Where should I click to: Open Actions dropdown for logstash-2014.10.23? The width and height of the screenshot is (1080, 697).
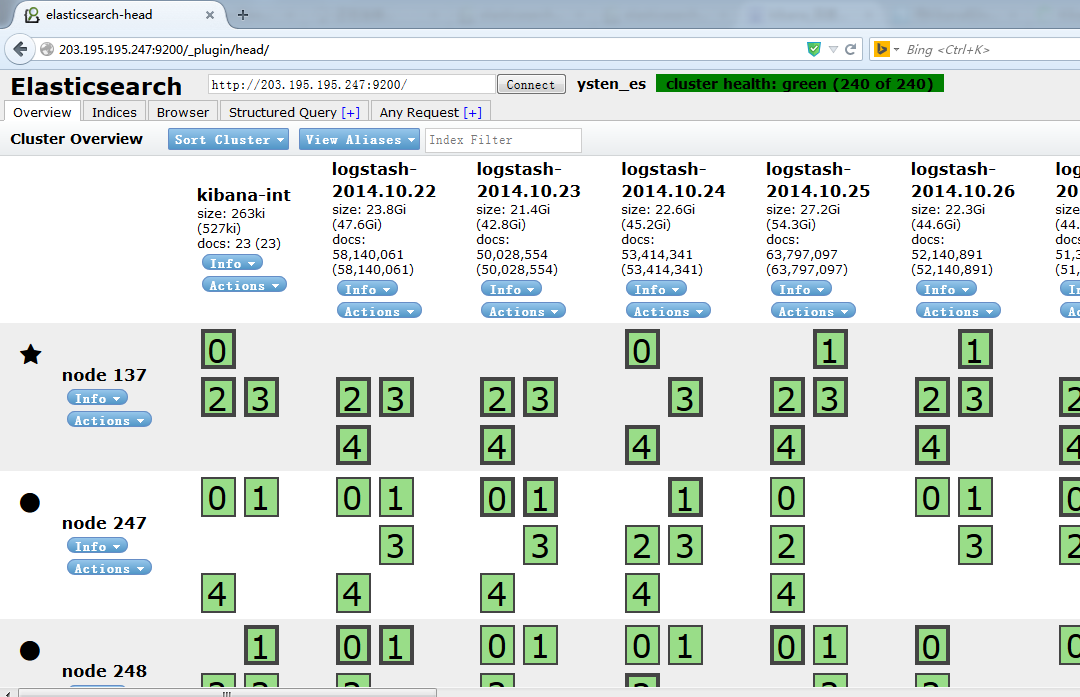[523, 311]
